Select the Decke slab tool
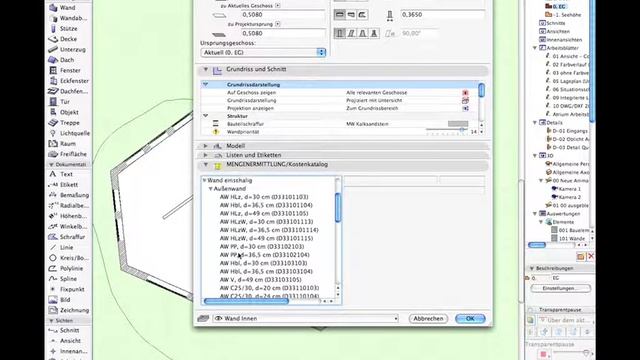The image size is (640, 360). click(x=68, y=39)
